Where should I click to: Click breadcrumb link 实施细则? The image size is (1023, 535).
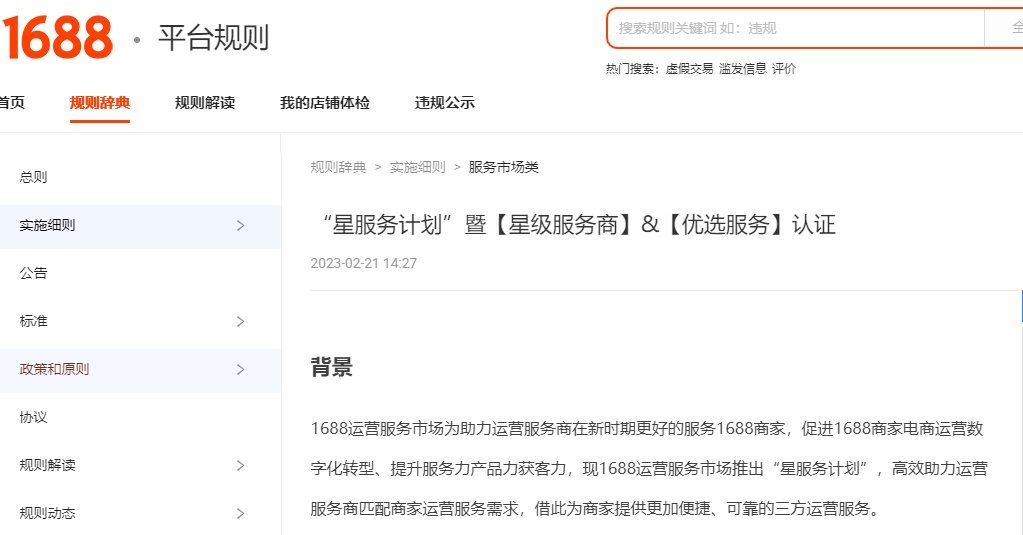(x=418, y=167)
